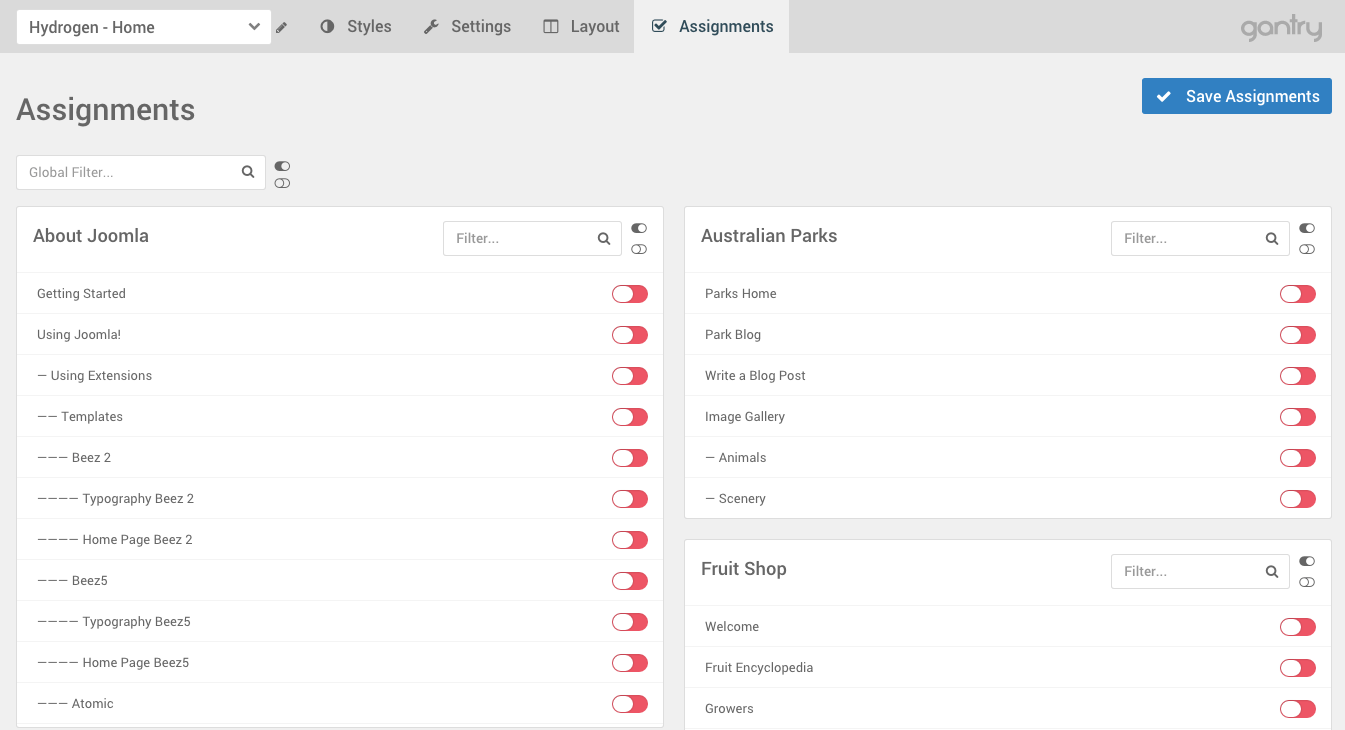Click the Gantry logo
Image resolution: width=1345 pixels, height=730 pixels.
[1281, 28]
